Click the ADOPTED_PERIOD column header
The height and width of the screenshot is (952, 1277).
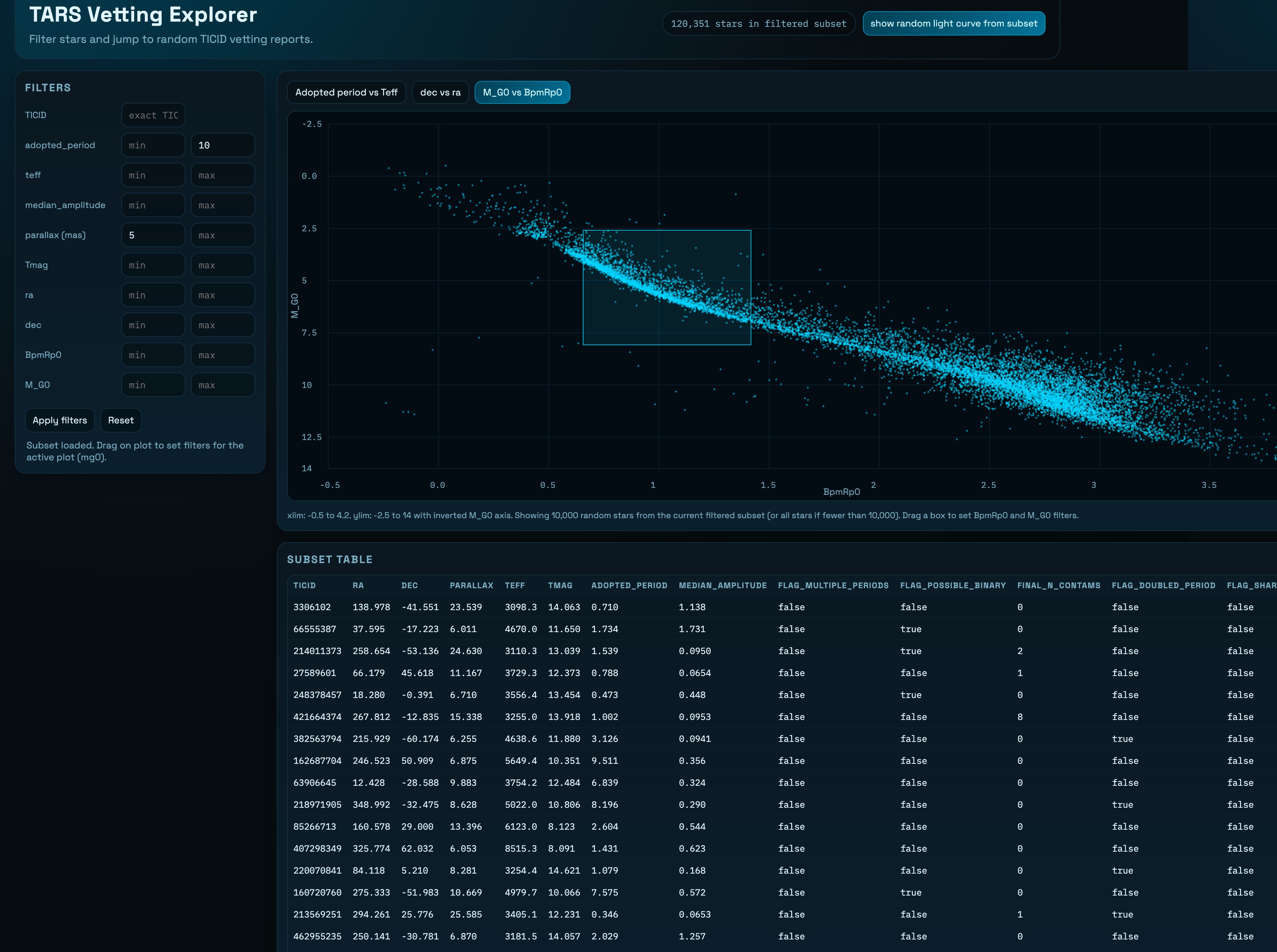pos(629,585)
